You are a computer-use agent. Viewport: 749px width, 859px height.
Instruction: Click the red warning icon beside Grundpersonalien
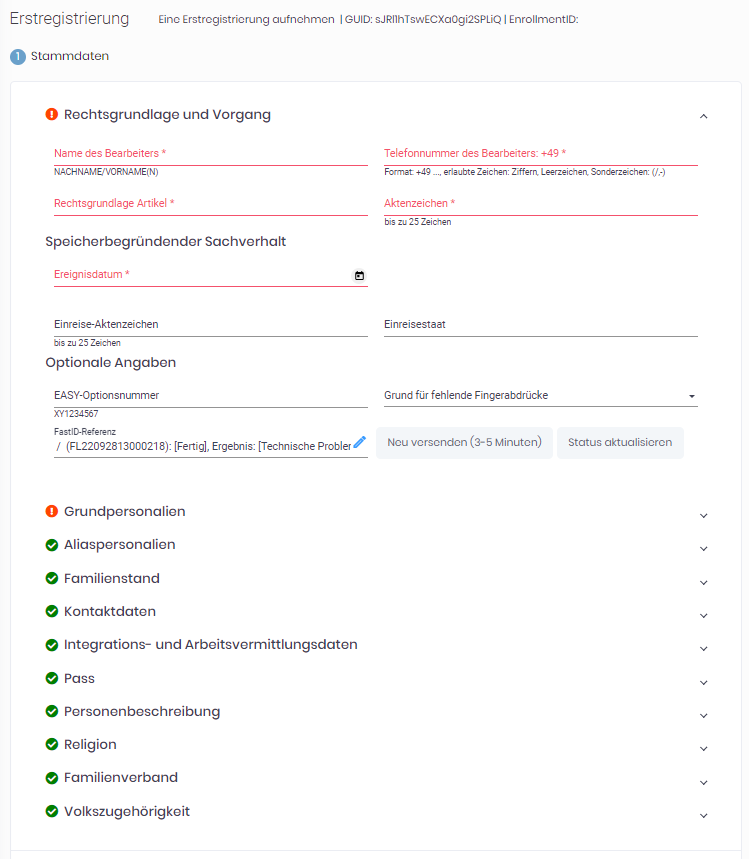tap(52, 511)
